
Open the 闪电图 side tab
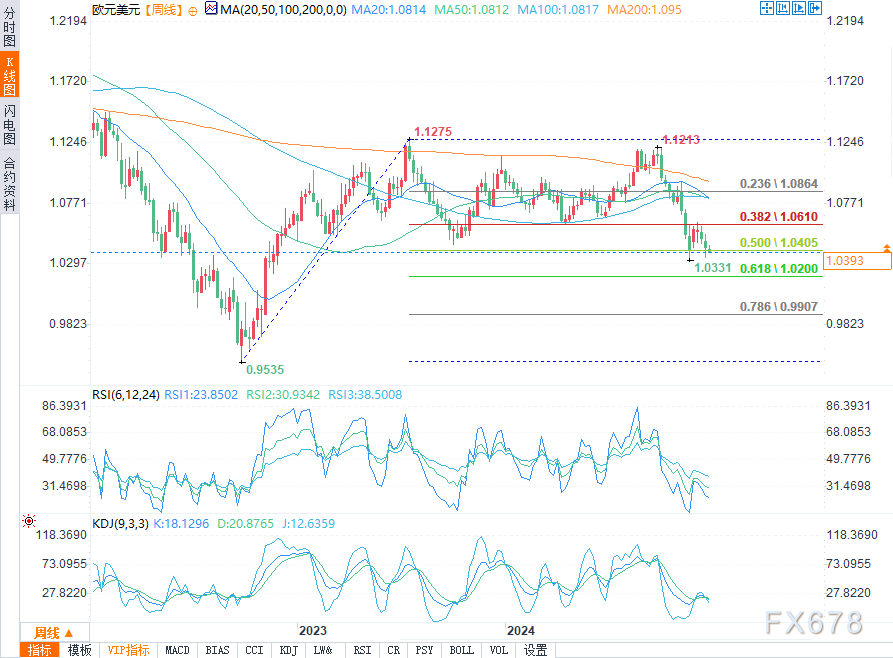[x=10, y=124]
